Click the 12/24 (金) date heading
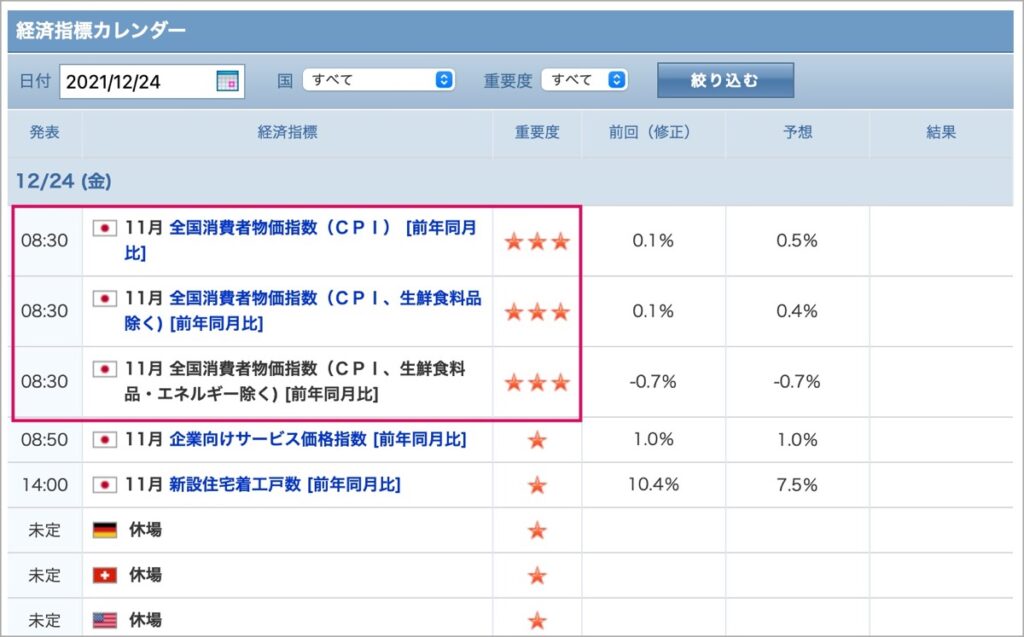Viewport: 1024px width, 637px height. [63, 181]
